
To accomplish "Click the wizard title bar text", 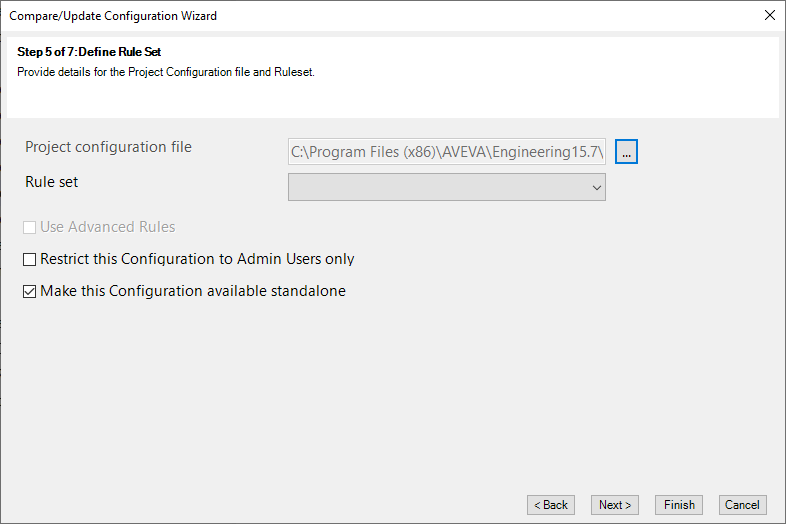I will pos(113,16).
